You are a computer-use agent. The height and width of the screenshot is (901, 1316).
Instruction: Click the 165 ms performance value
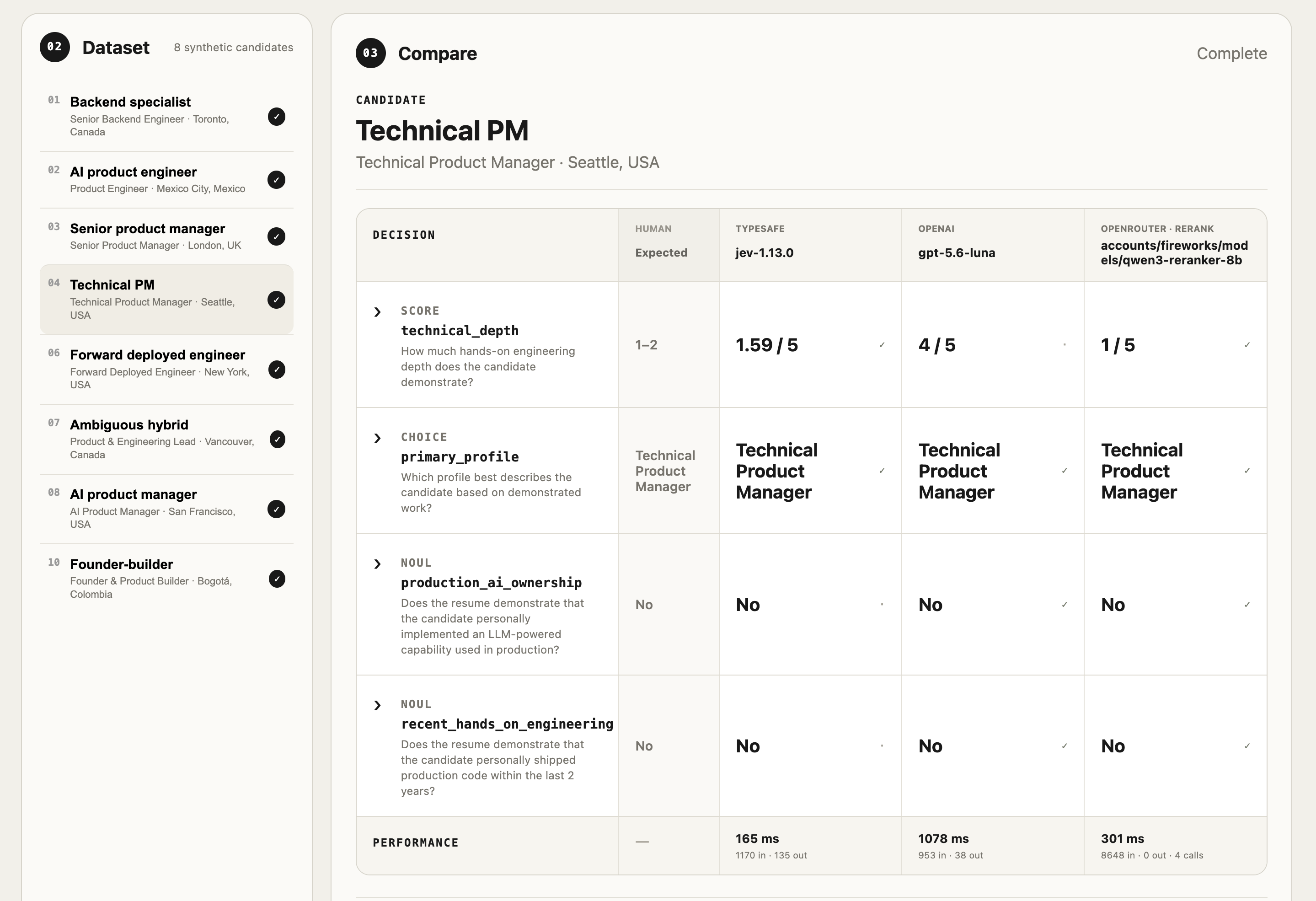tap(757, 839)
